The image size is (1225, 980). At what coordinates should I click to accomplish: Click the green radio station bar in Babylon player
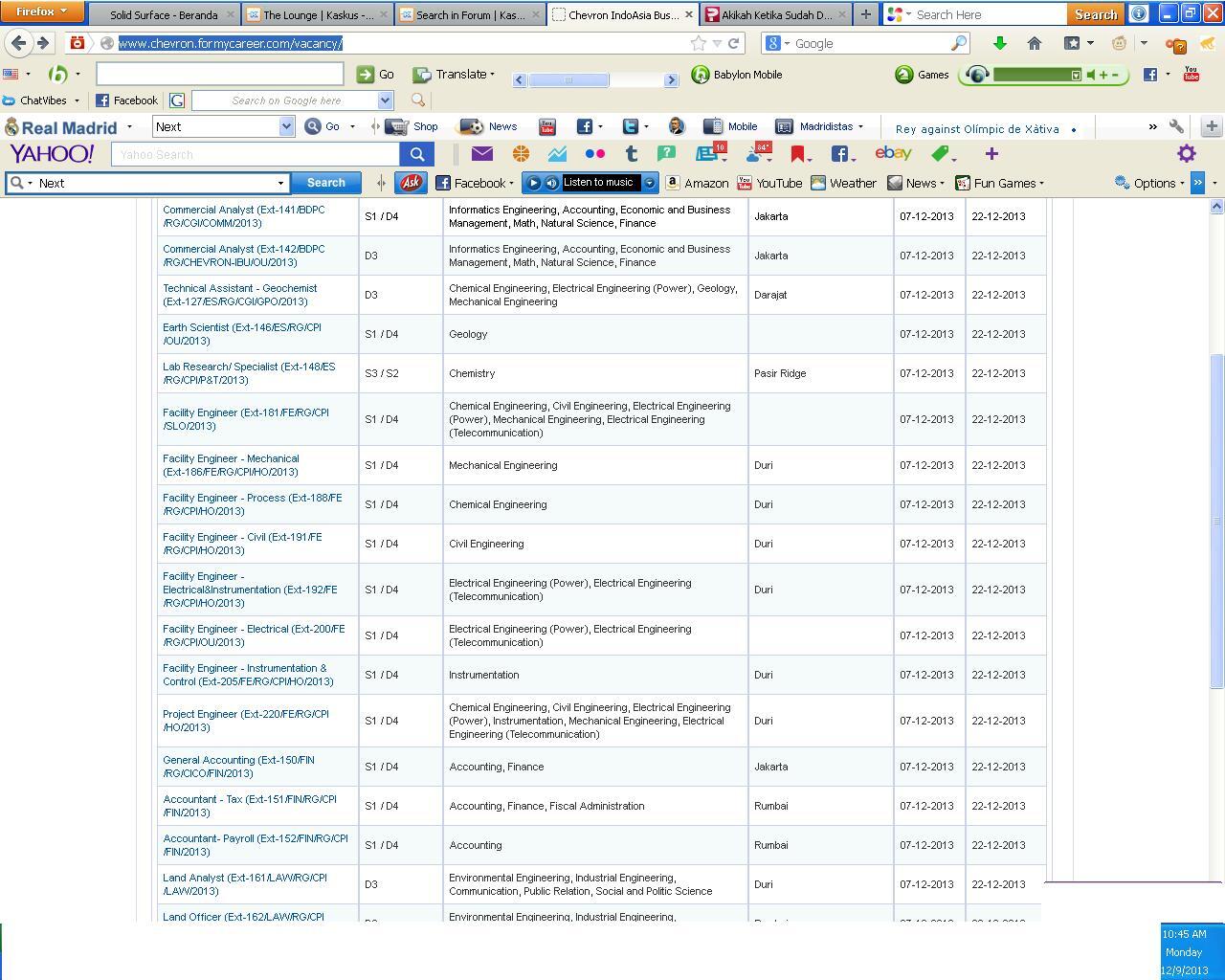1036,75
